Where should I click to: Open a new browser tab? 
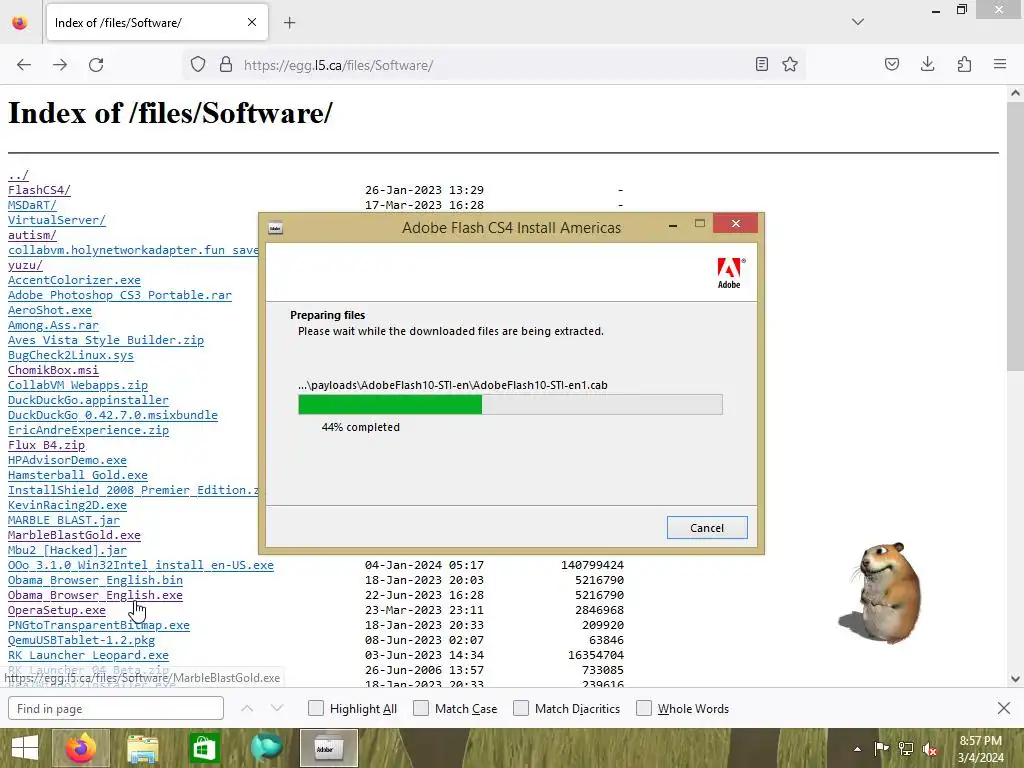[290, 23]
